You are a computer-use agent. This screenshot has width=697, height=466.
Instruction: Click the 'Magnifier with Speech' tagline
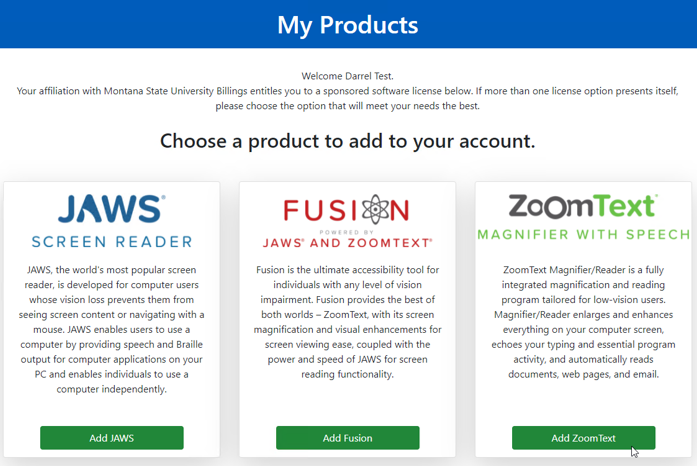coord(583,234)
